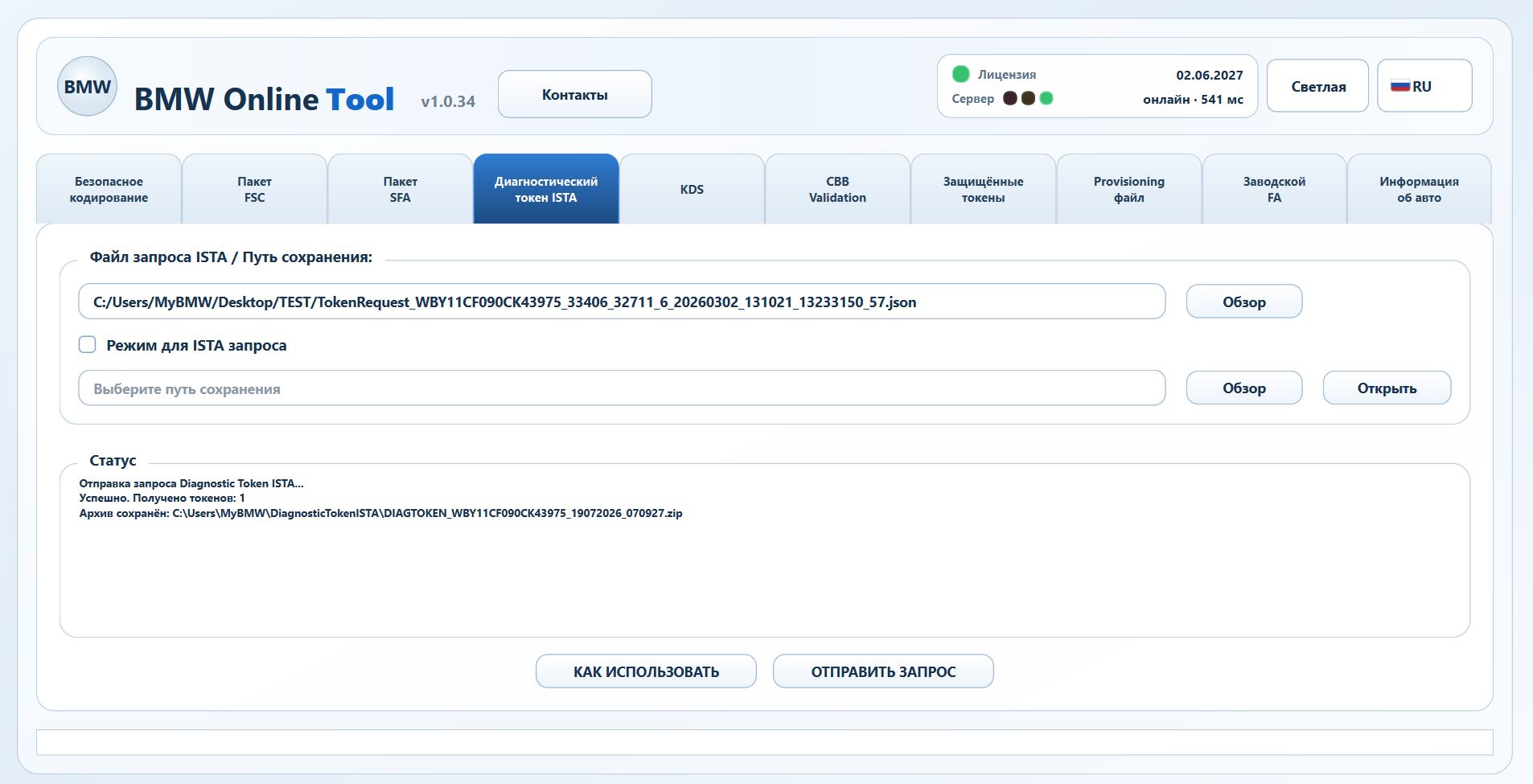
Task: Open the Пакет FSC tab
Action: (254, 190)
